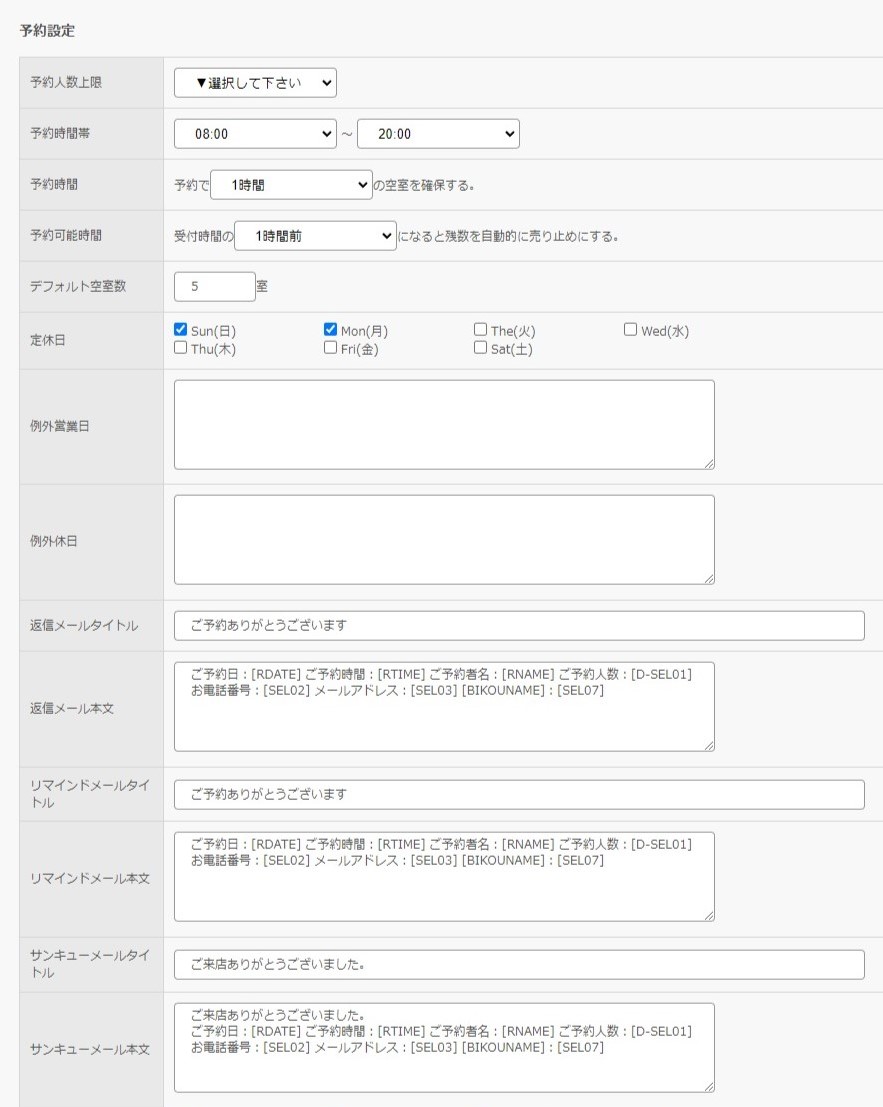The width and height of the screenshot is (883, 1107).
Task: Uncheck the Sun(日) holiday checkbox
Action: 181,329
